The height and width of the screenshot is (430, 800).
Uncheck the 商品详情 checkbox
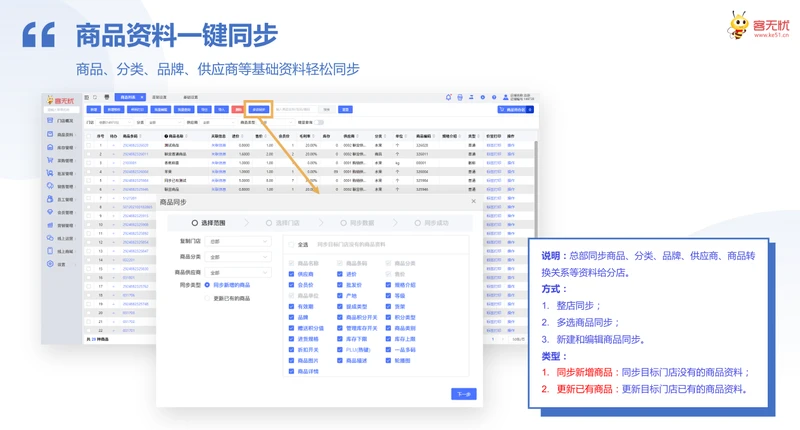tap(291, 371)
